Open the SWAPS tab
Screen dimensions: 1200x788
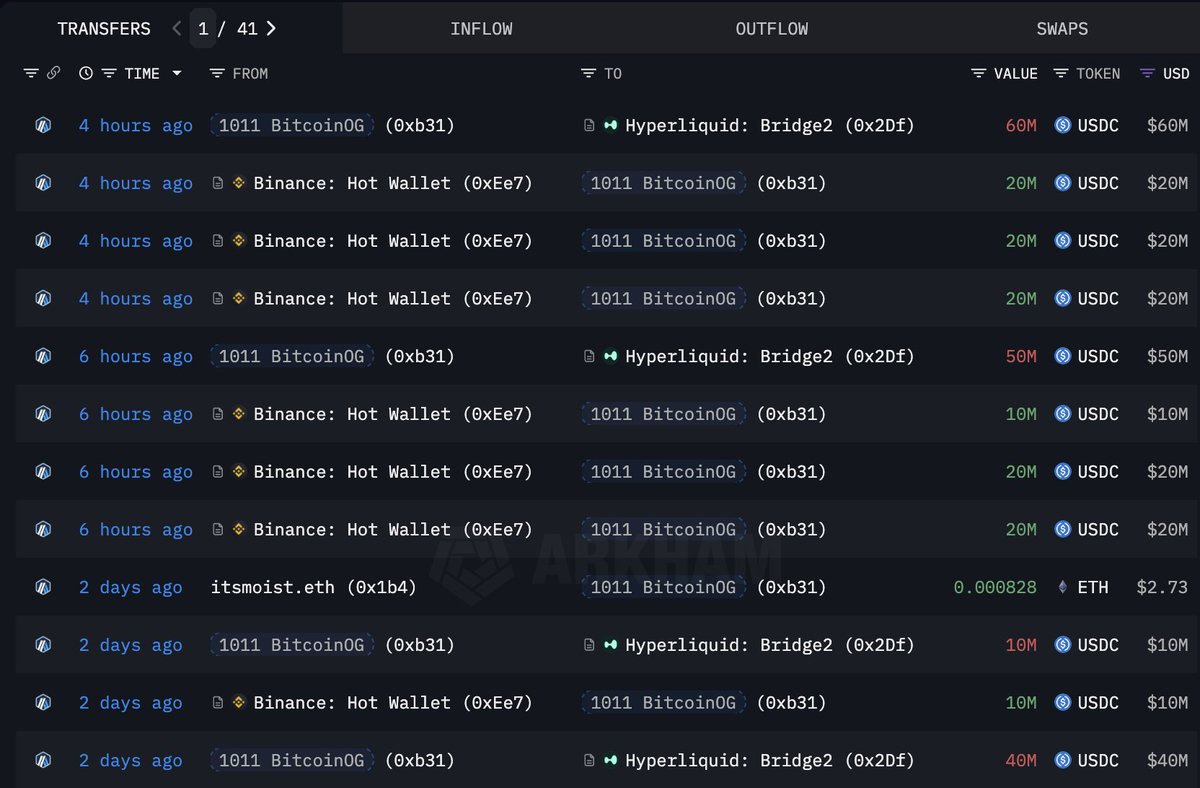(1062, 28)
